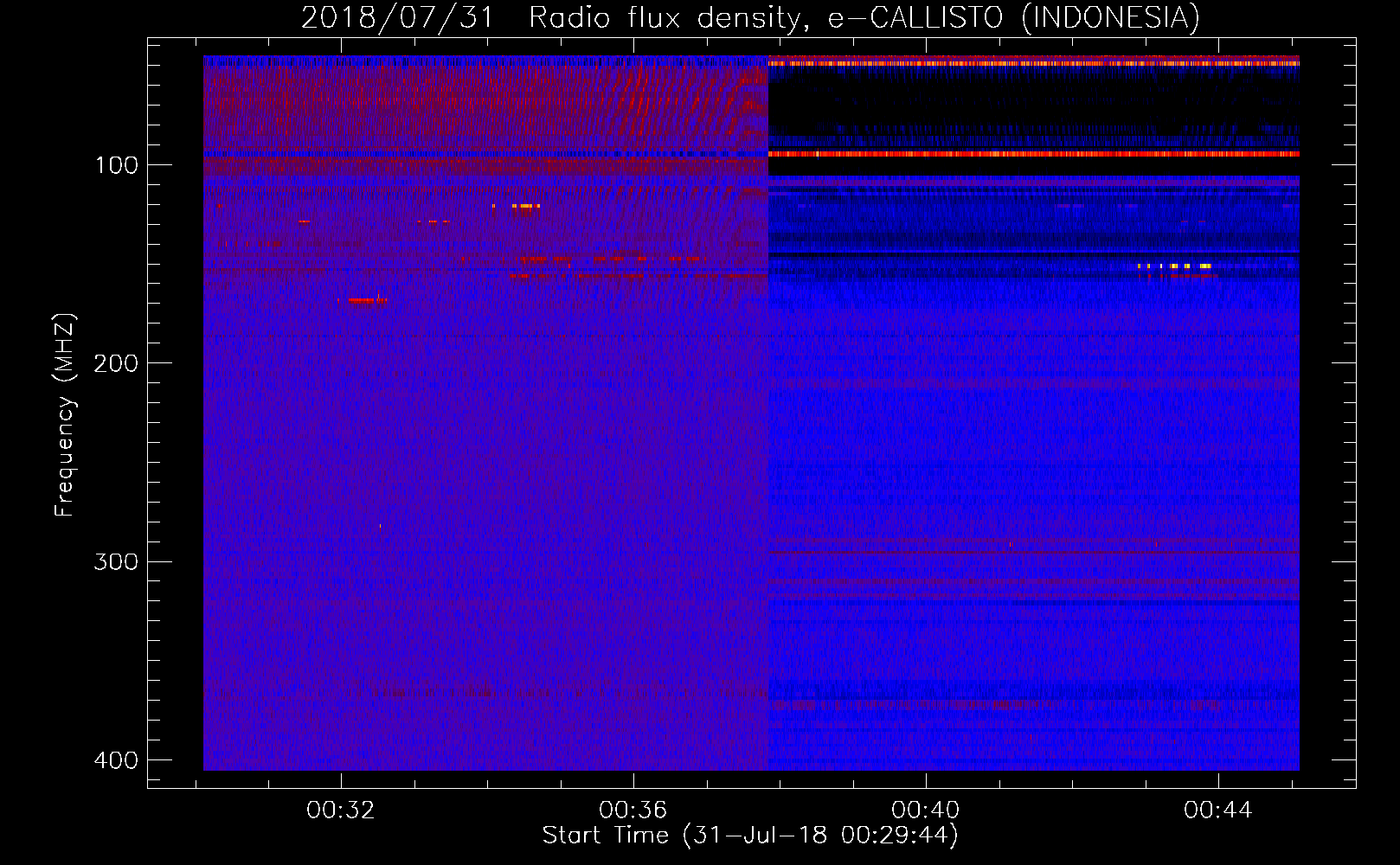Click the plot title '2018/07/31 Radio flux density'

(x=556, y=18)
